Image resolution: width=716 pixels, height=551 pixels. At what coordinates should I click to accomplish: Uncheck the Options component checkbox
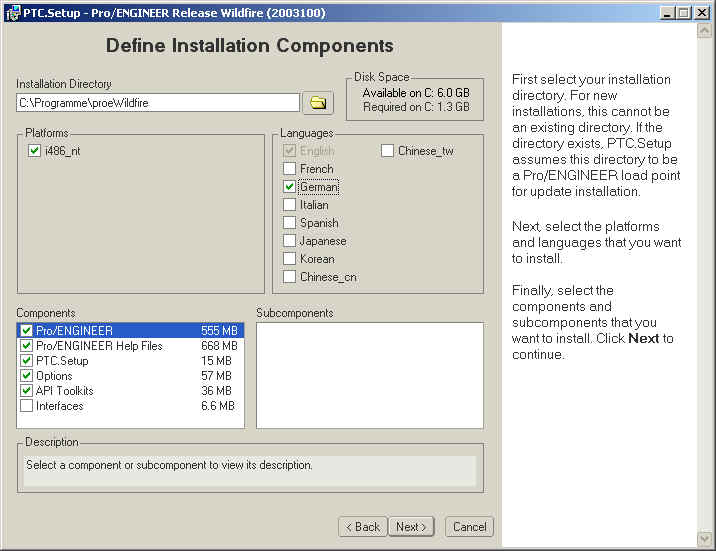click(x=26, y=376)
